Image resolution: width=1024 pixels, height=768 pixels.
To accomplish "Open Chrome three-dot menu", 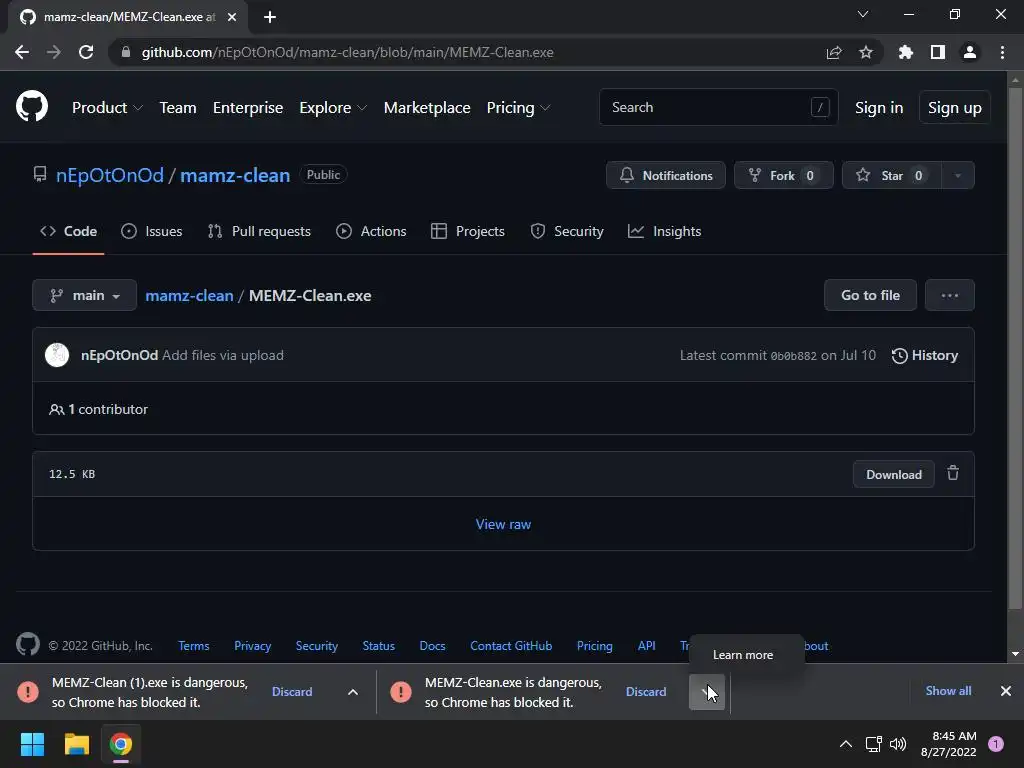I will point(1002,52).
